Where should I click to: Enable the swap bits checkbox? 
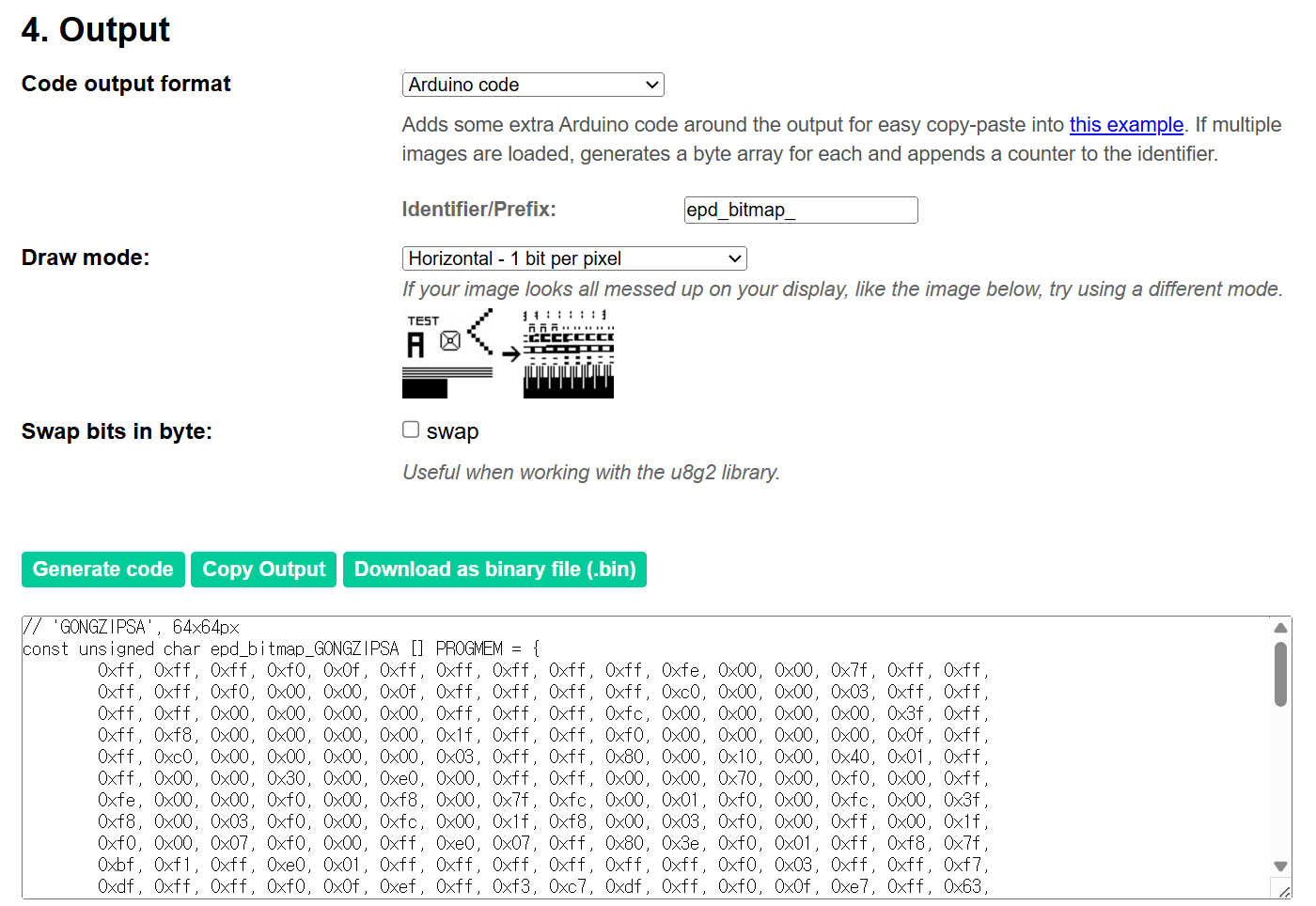click(411, 430)
